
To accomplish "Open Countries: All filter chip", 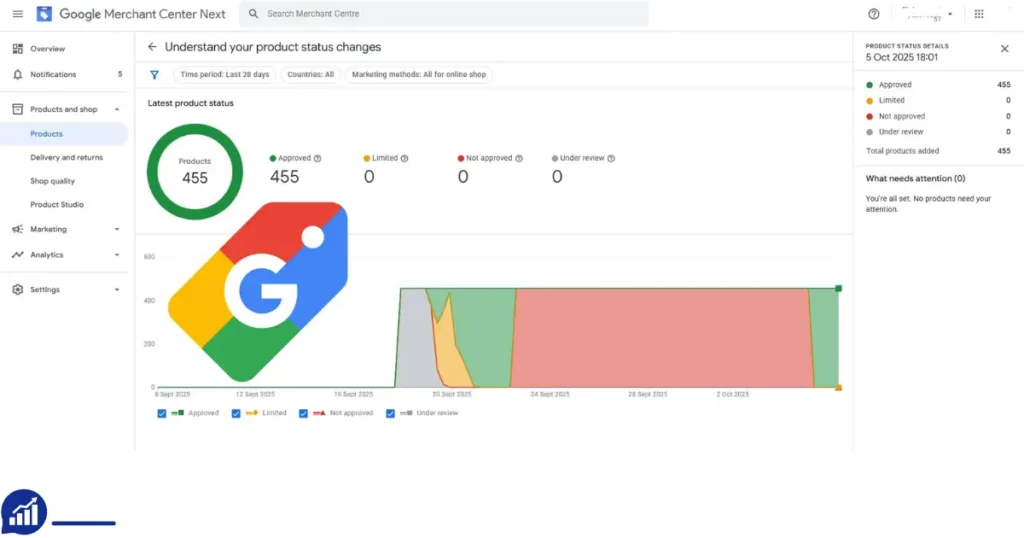I will coord(310,74).
